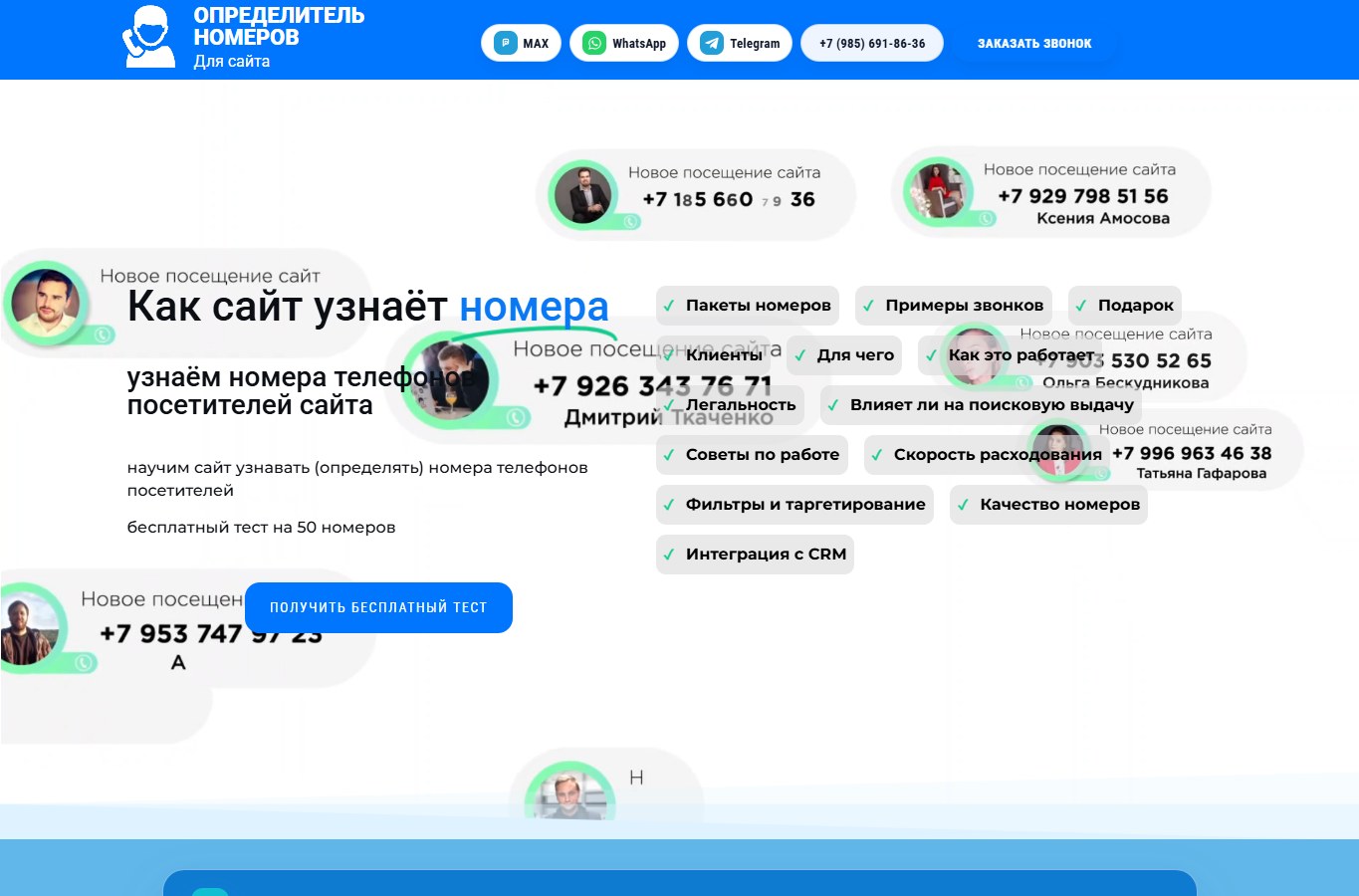Click the text бесплатный тест на 50 номеров
Screen dimensions: 1359x896
tap(261, 528)
